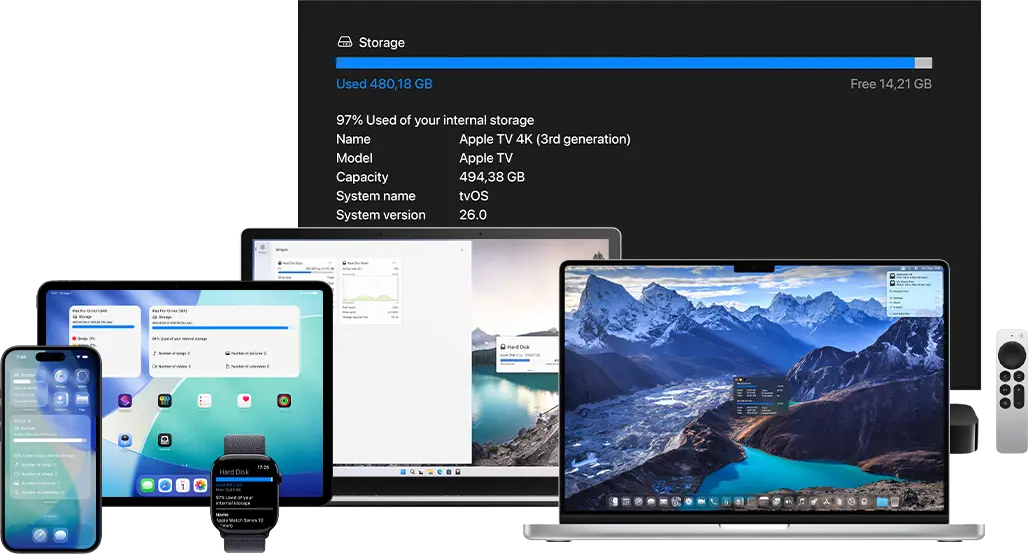1028x554 pixels.
Task: Click the Model value "Apple TV"
Action: point(486,158)
